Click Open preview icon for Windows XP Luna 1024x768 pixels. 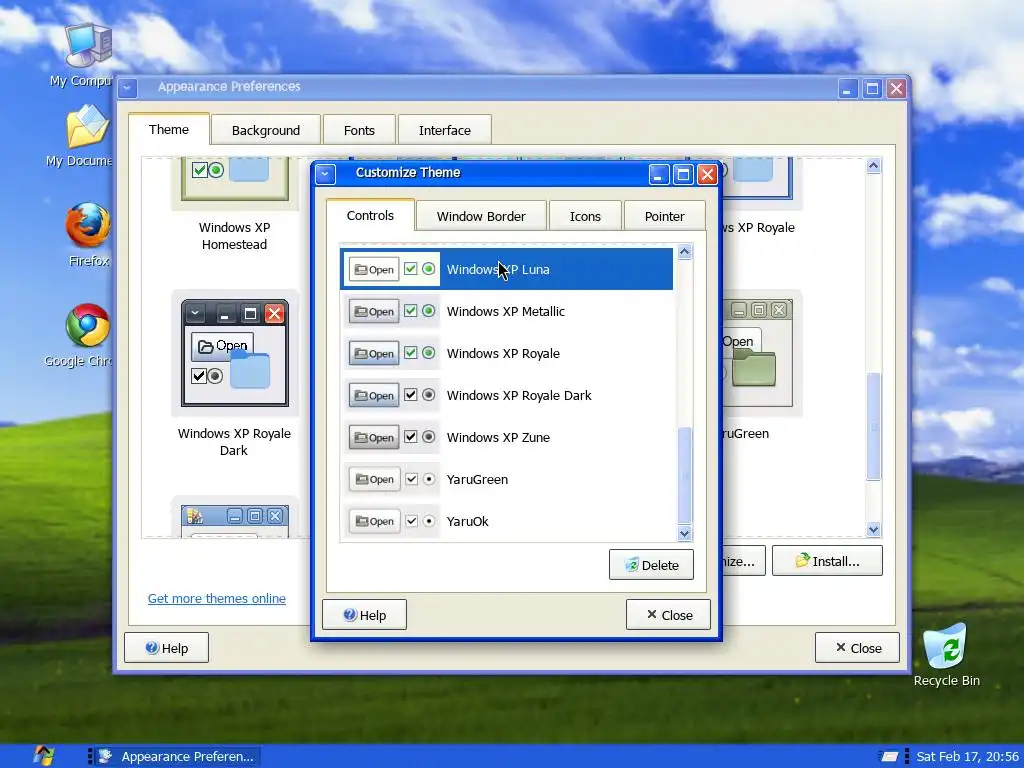pyautogui.click(x=374, y=269)
